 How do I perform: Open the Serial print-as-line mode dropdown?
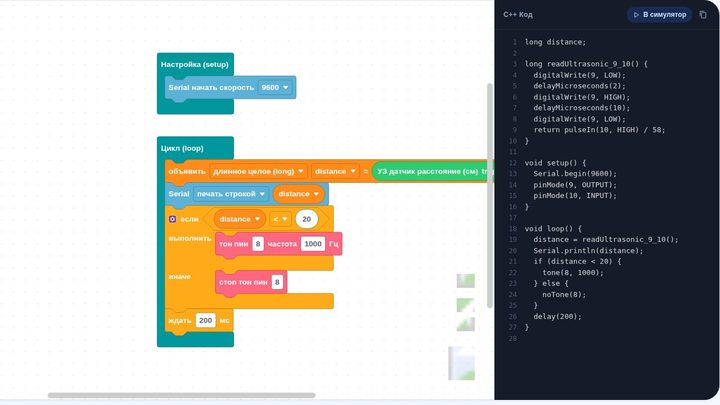click(x=231, y=194)
